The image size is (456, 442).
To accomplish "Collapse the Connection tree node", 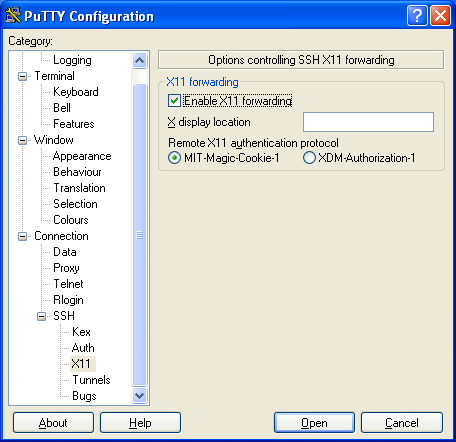I will (22, 236).
